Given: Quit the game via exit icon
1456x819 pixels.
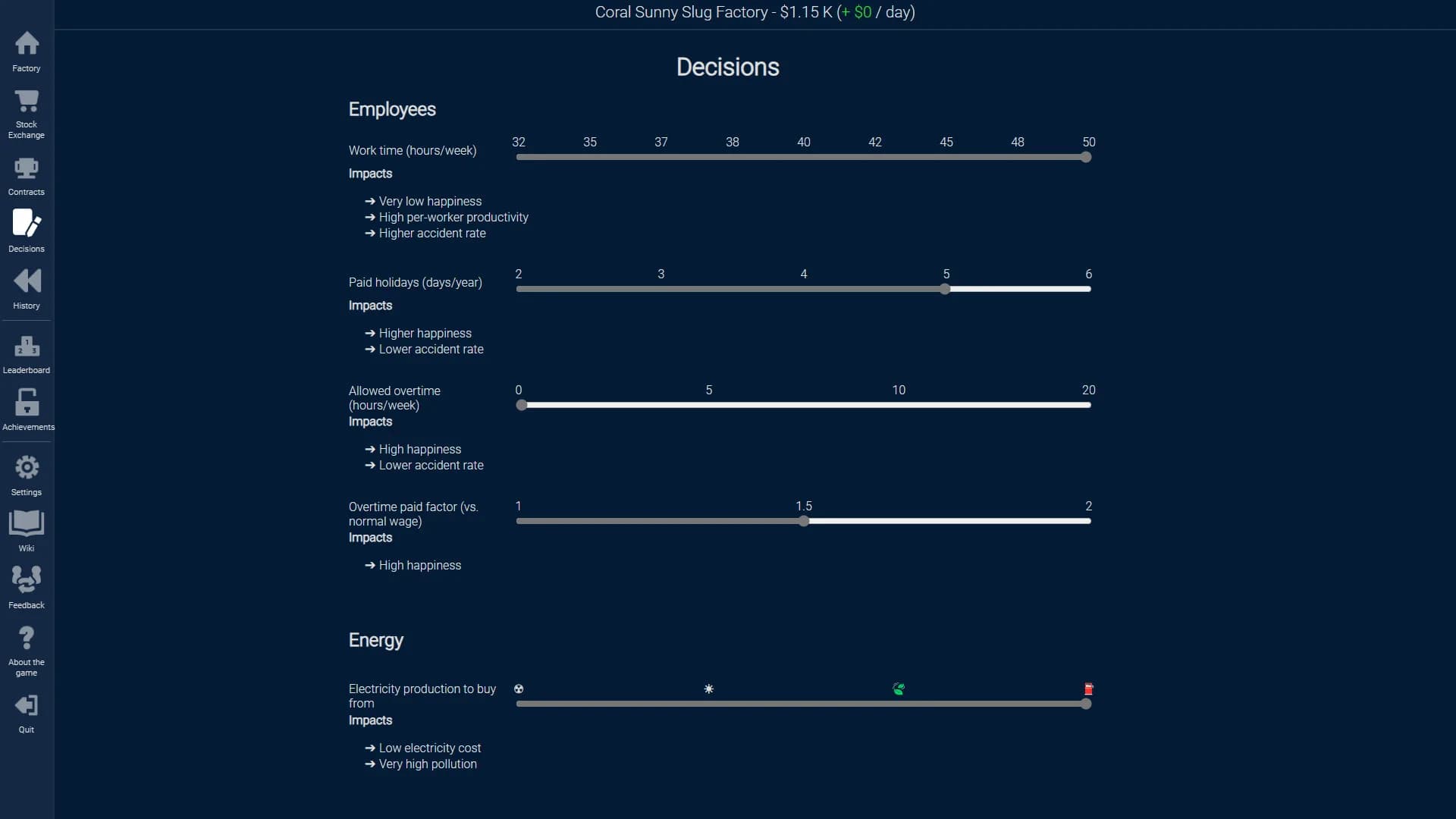Looking at the screenshot, I should (x=27, y=706).
